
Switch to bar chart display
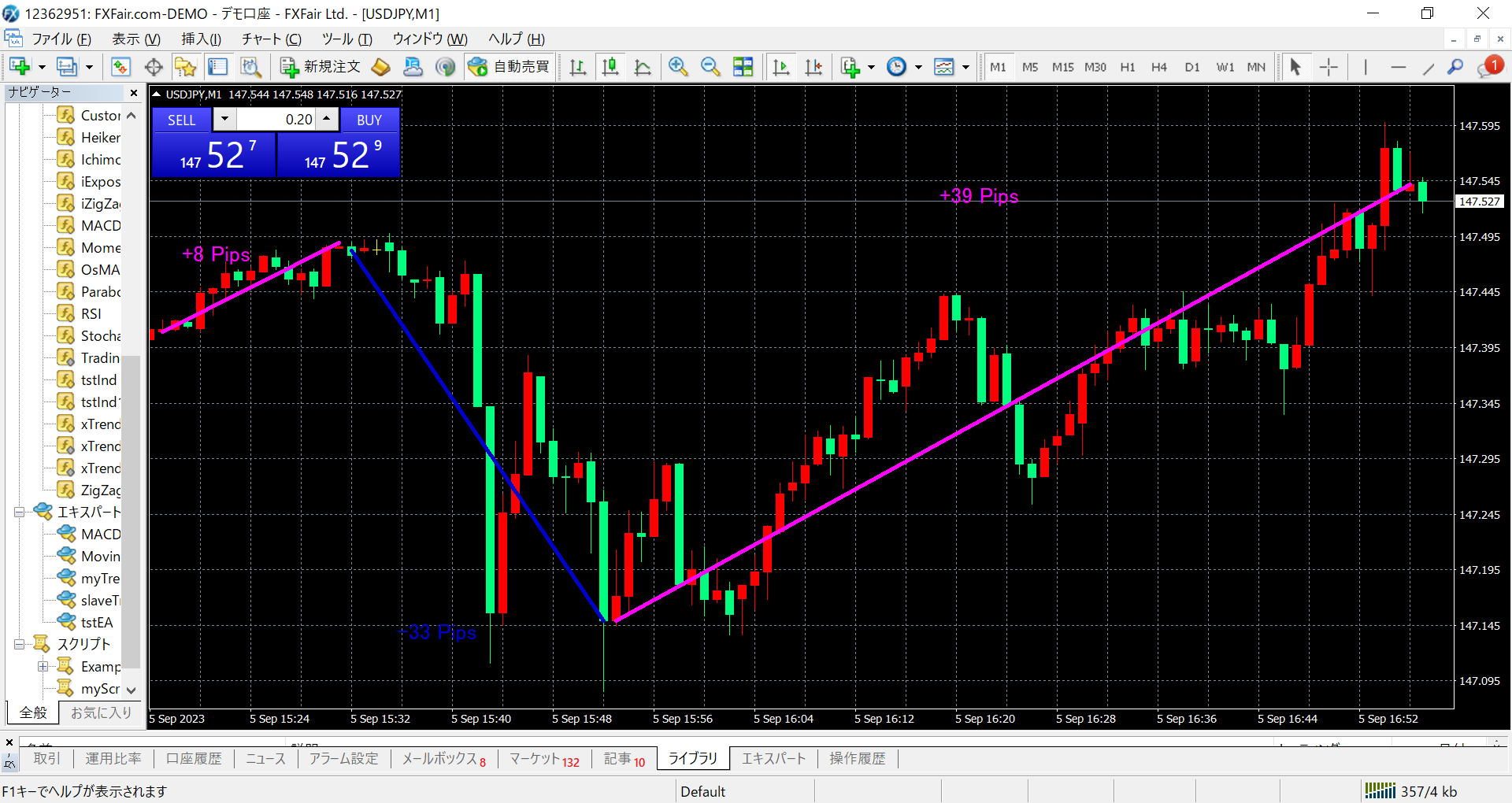click(578, 67)
